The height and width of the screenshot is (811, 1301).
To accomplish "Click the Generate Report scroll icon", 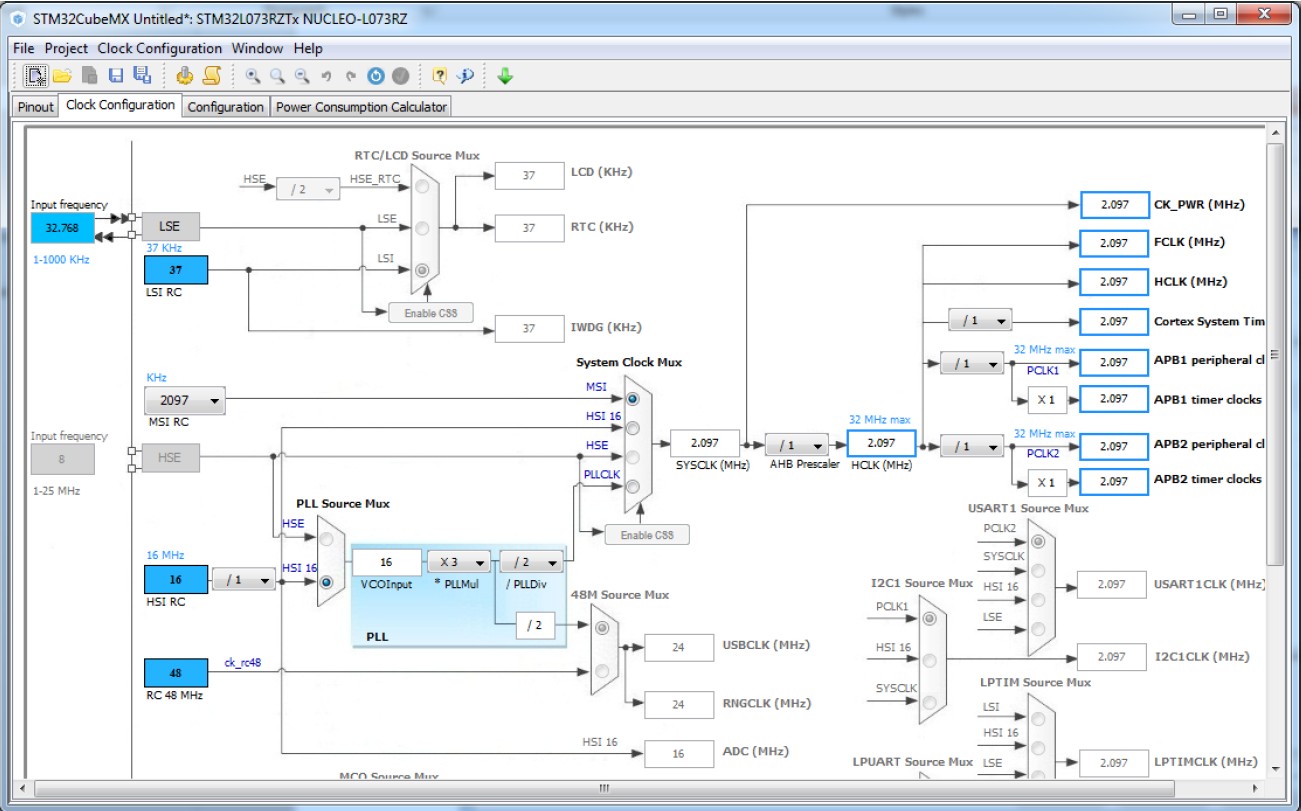I will coord(212,75).
